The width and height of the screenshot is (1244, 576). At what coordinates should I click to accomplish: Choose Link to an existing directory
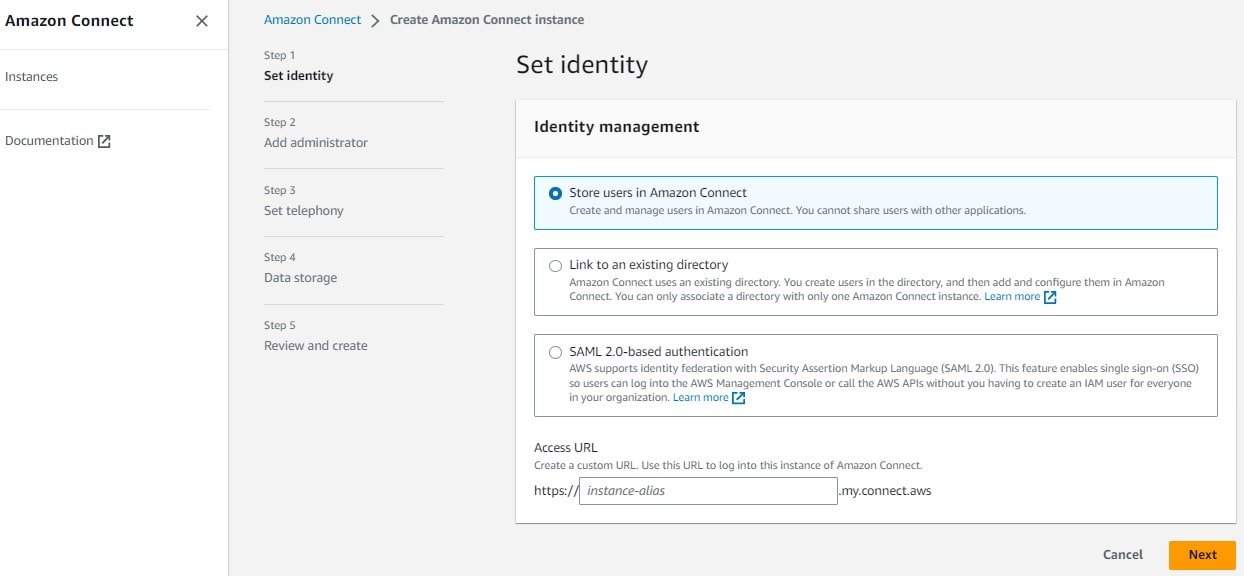[x=556, y=264]
